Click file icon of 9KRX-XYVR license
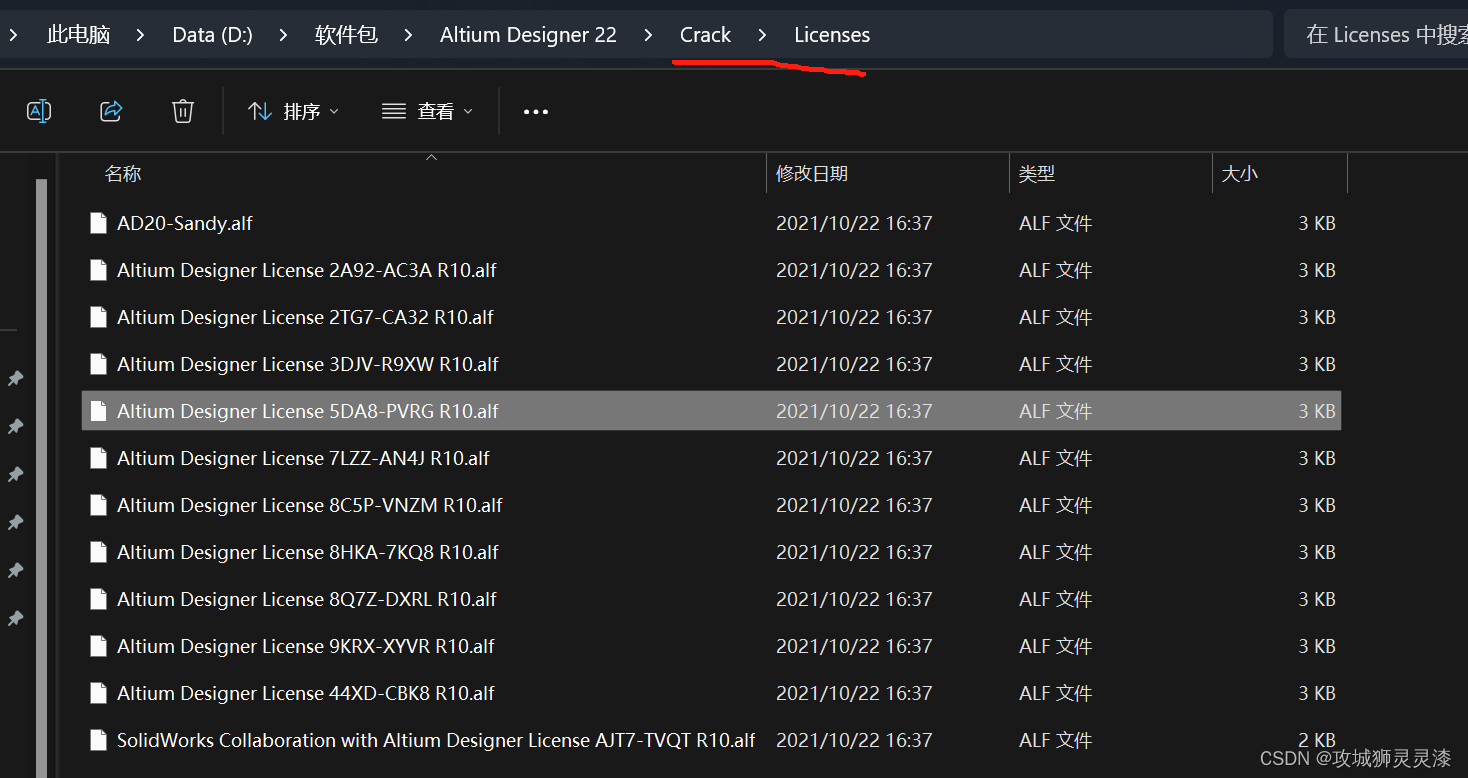This screenshot has width=1468, height=778. pyautogui.click(x=98, y=646)
